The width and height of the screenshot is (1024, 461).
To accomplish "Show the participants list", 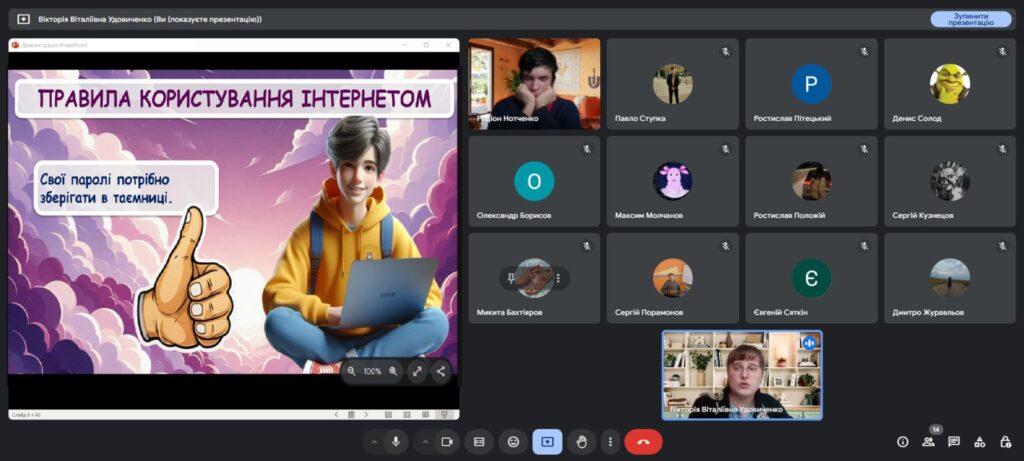I will (x=928, y=441).
